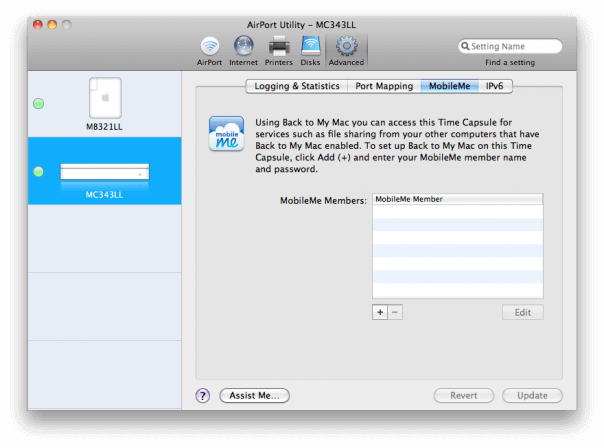Remove member with the minus button
Image resolution: width=604 pixels, height=448 pixels.
pyautogui.click(x=395, y=312)
